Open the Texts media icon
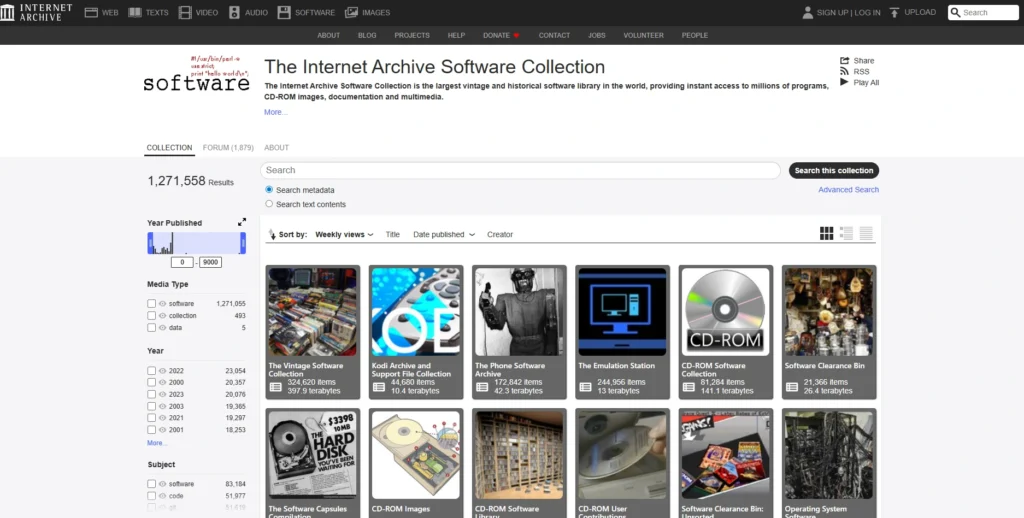The width and height of the screenshot is (1024, 518). coord(135,12)
